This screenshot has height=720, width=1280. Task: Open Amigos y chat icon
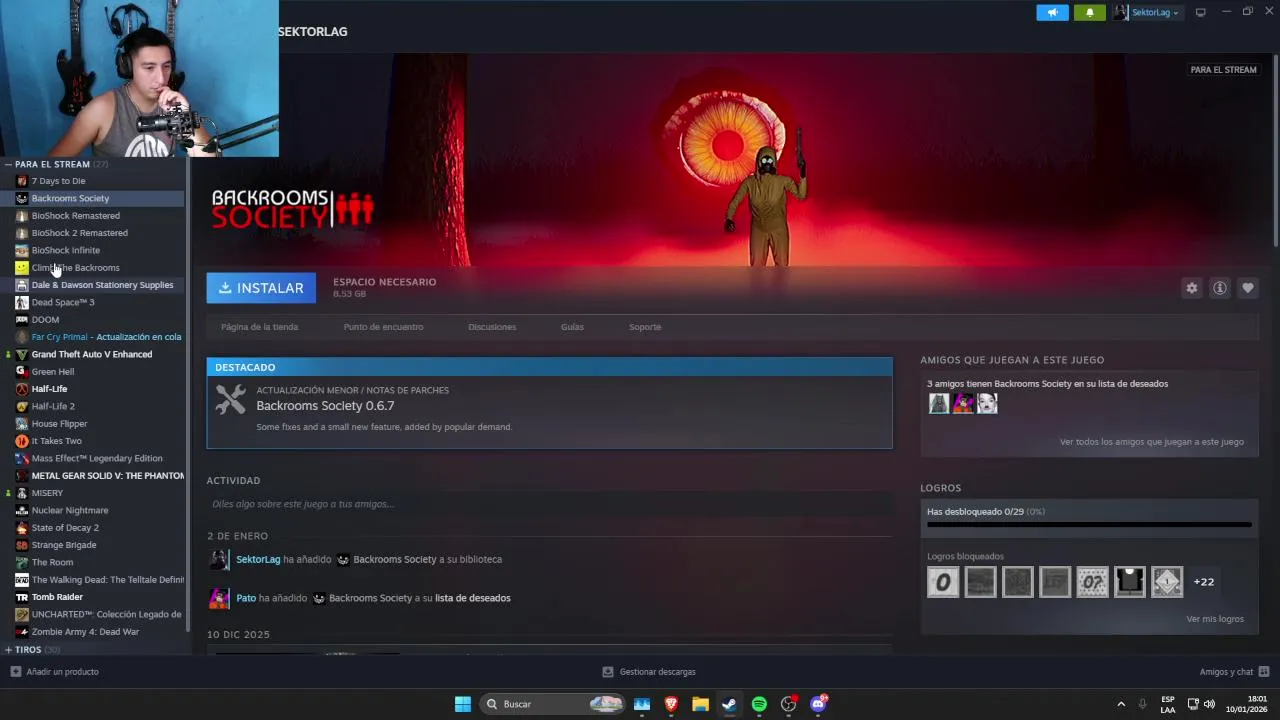point(1264,672)
